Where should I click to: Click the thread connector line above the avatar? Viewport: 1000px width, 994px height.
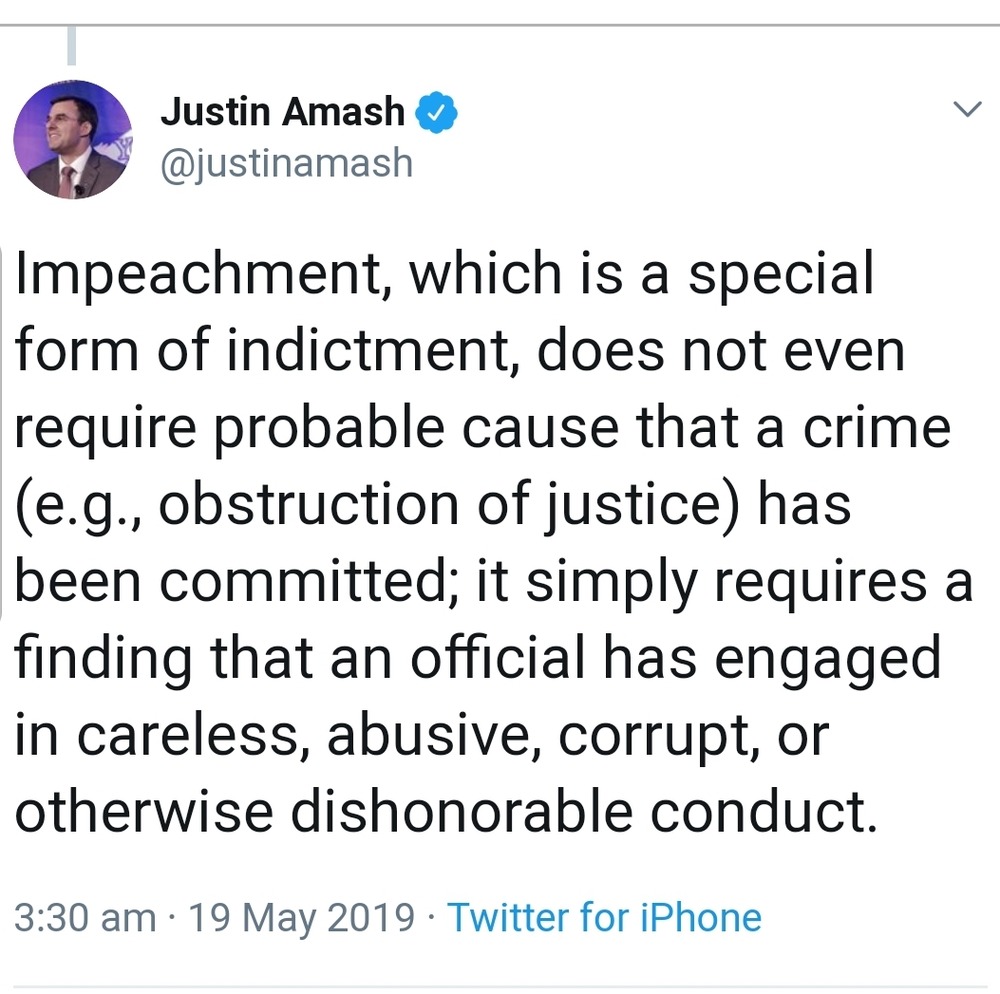click(x=72, y=48)
